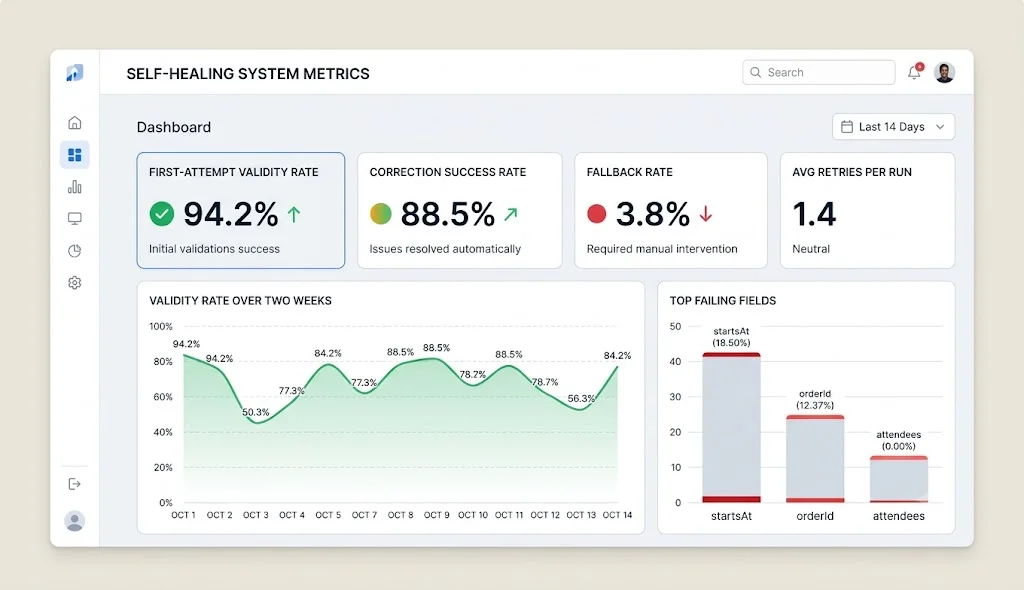Click the red down arrow beside 3.8%
The image size is (1024, 590).
point(706,214)
